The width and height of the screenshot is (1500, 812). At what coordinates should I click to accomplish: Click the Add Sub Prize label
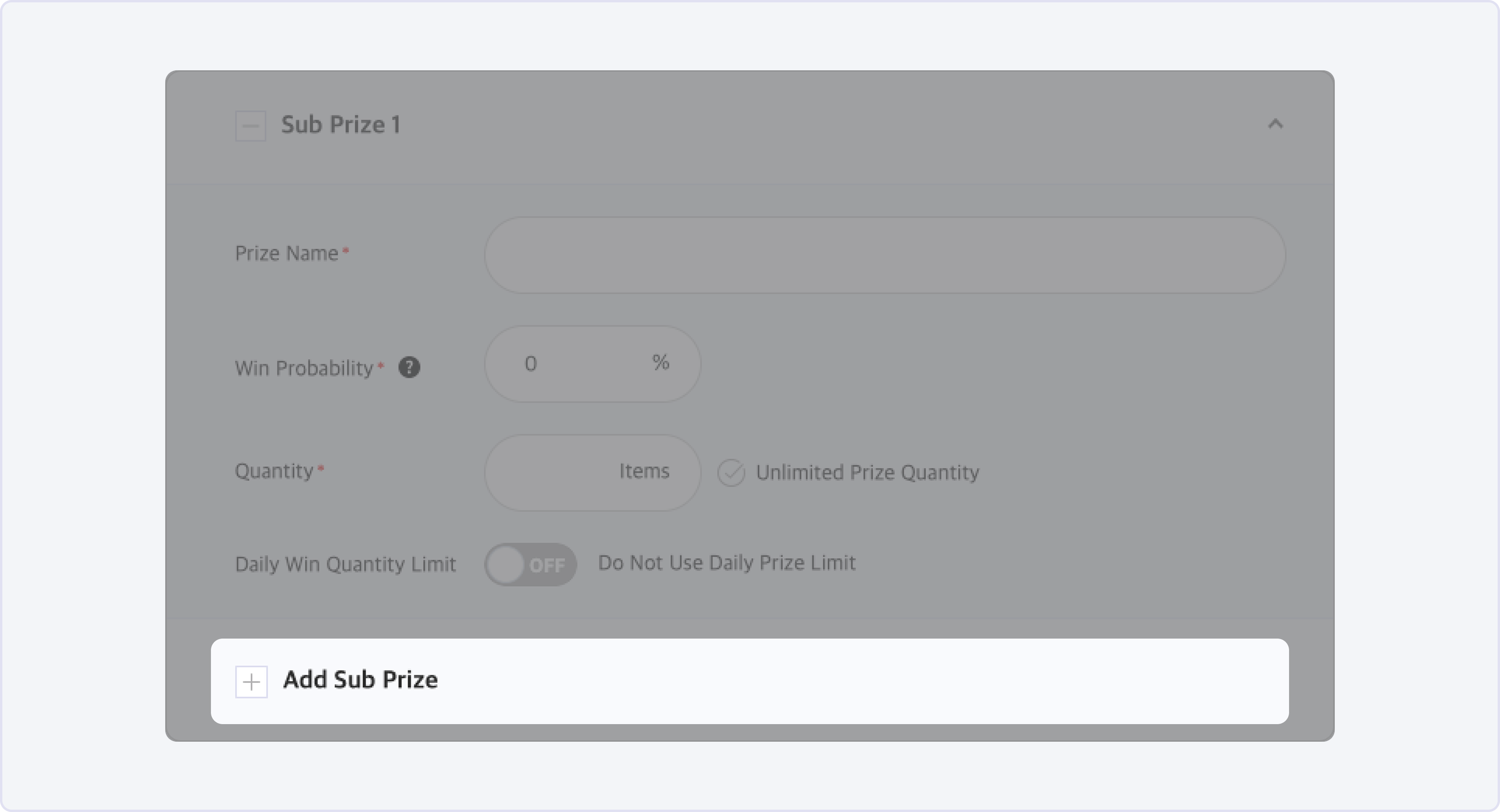(361, 680)
